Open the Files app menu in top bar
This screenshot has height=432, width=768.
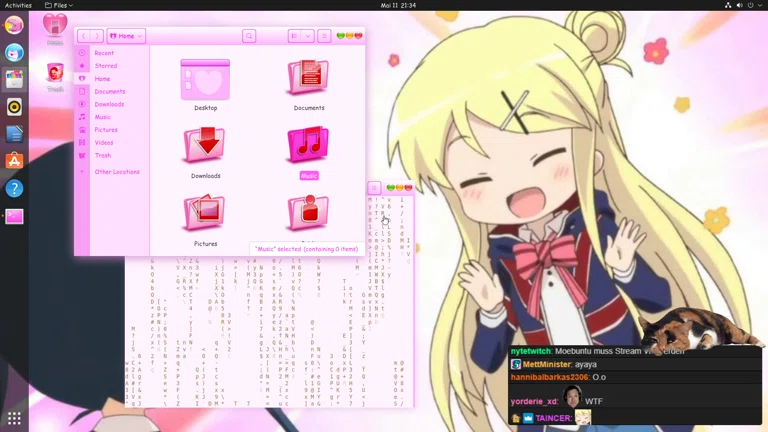59,5
